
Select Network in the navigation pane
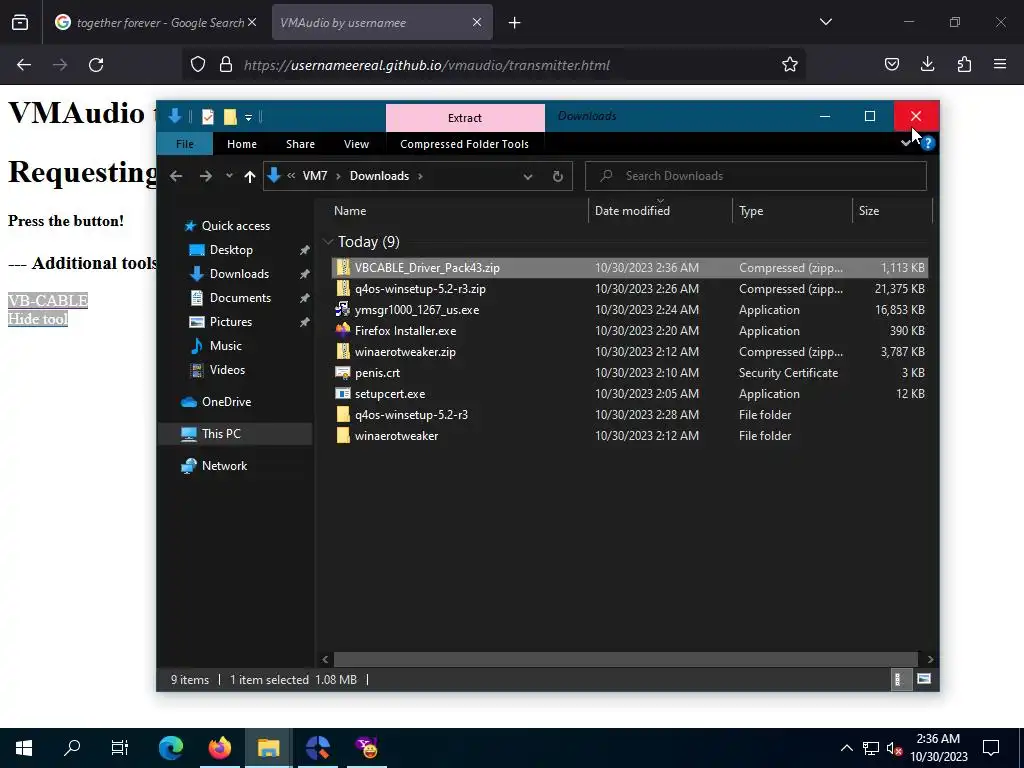[224, 466]
